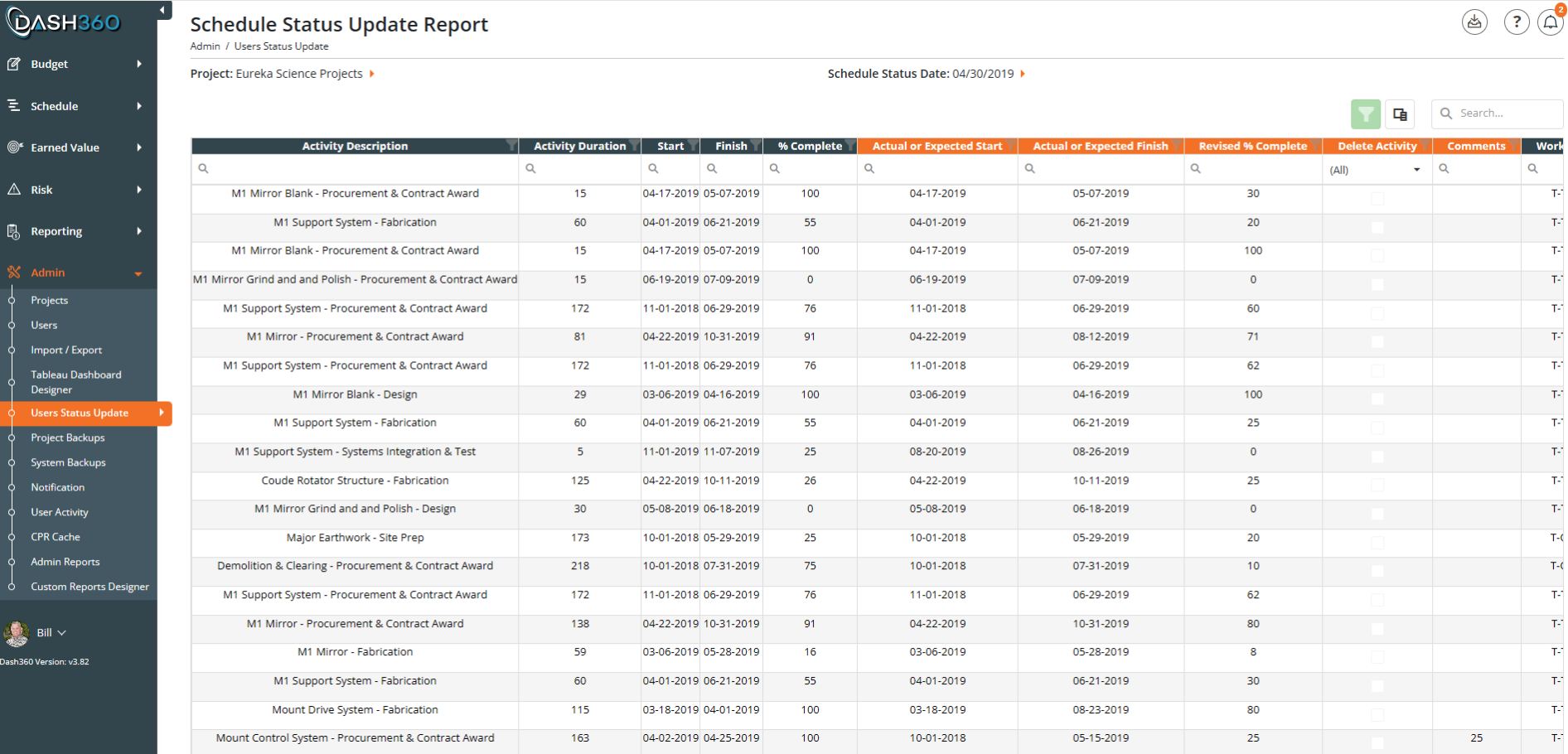Expand the Earned Value menu arrow

tap(139, 147)
